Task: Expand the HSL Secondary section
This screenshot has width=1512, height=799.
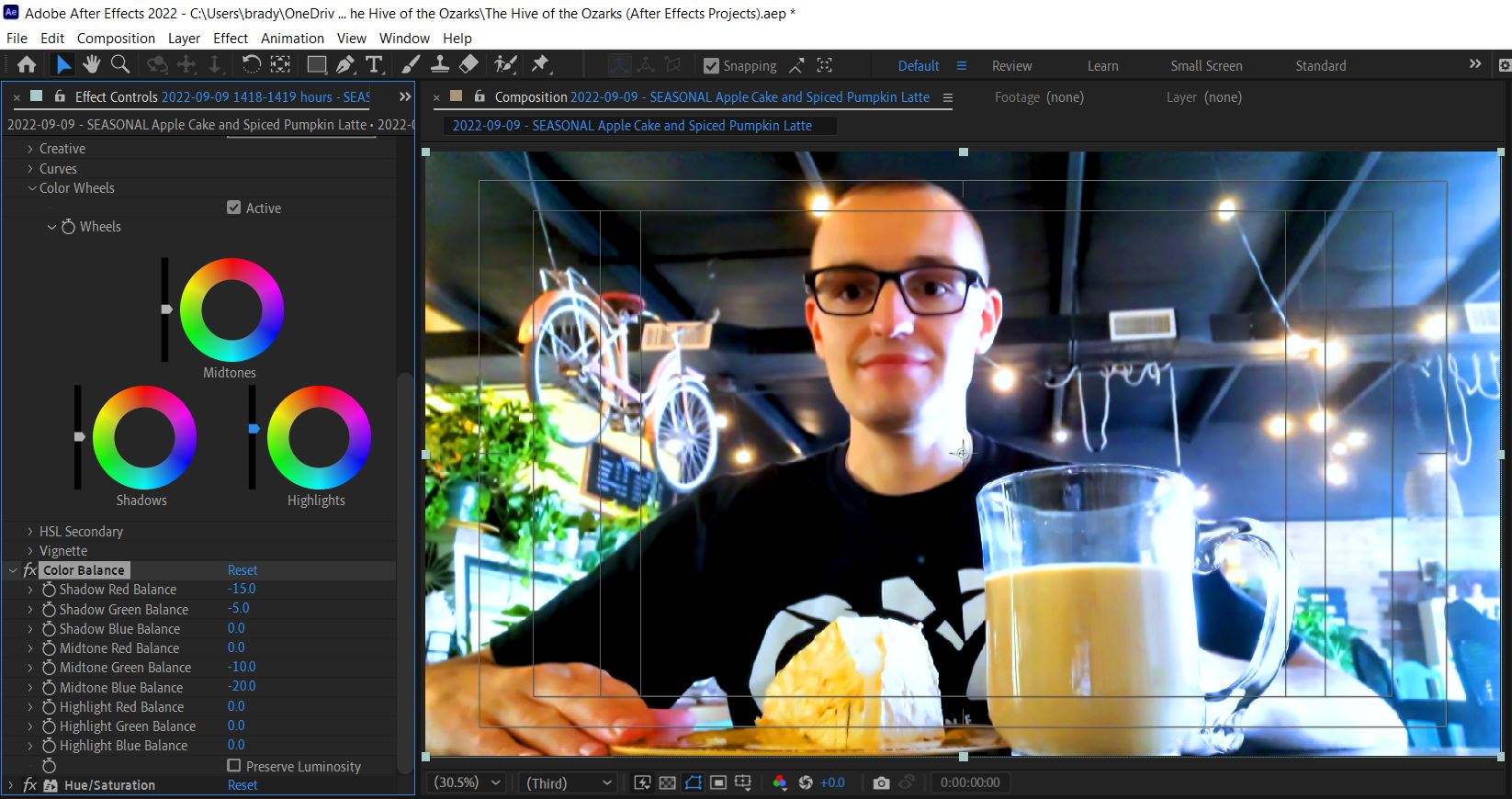Action: click(x=30, y=532)
